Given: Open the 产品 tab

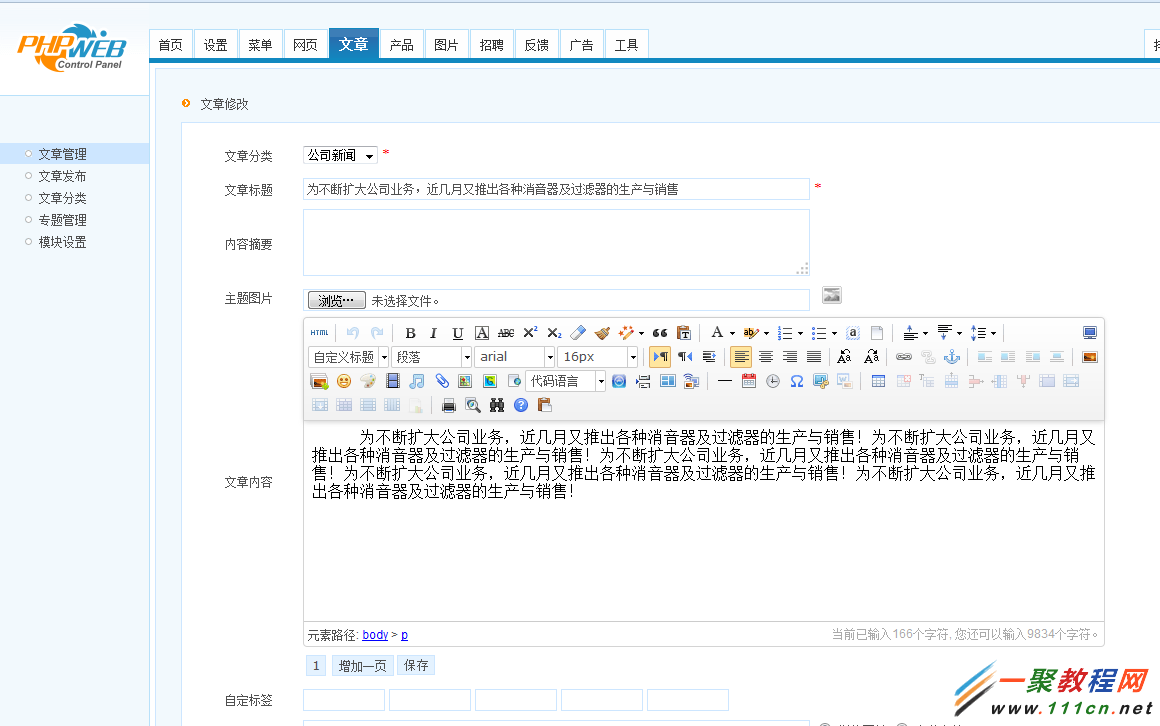Looking at the screenshot, I should 402,45.
